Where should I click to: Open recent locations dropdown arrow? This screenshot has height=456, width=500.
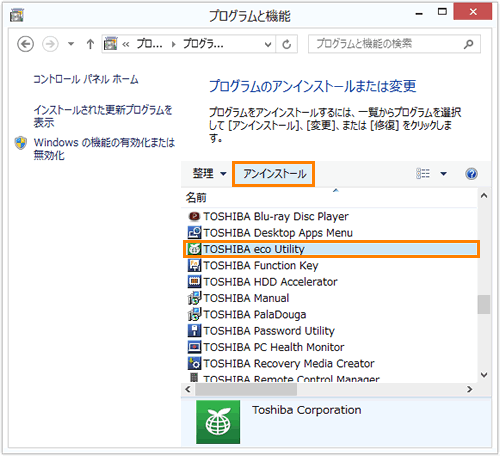click(x=71, y=44)
